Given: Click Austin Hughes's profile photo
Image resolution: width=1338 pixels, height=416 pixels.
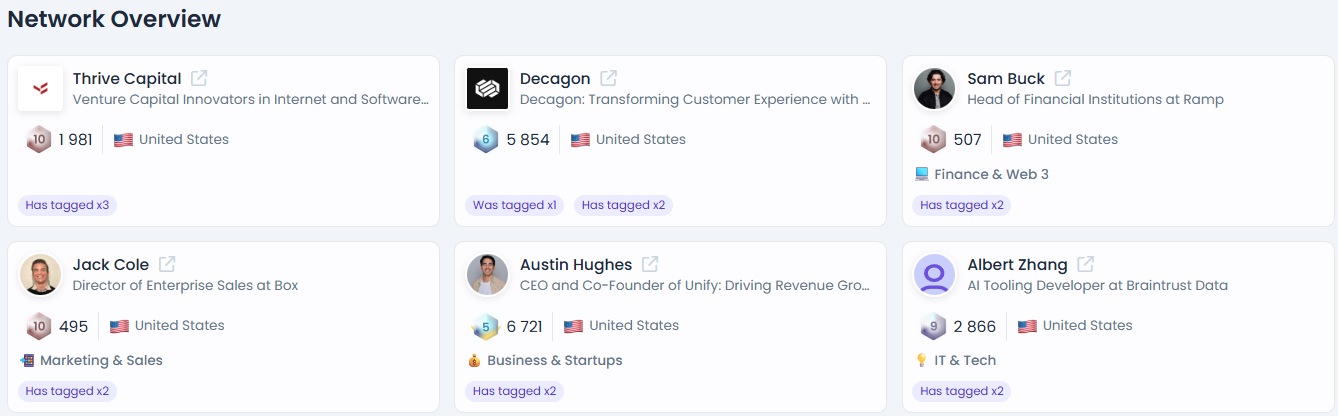Looking at the screenshot, I should pos(487,275).
